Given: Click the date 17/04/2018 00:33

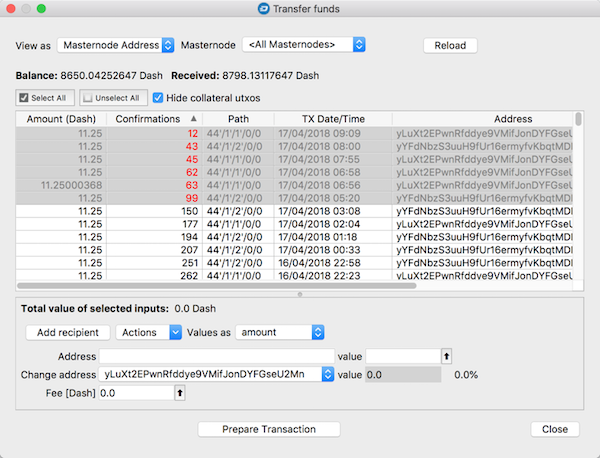Looking at the screenshot, I should pyautogui.click(x=319, y=250).
